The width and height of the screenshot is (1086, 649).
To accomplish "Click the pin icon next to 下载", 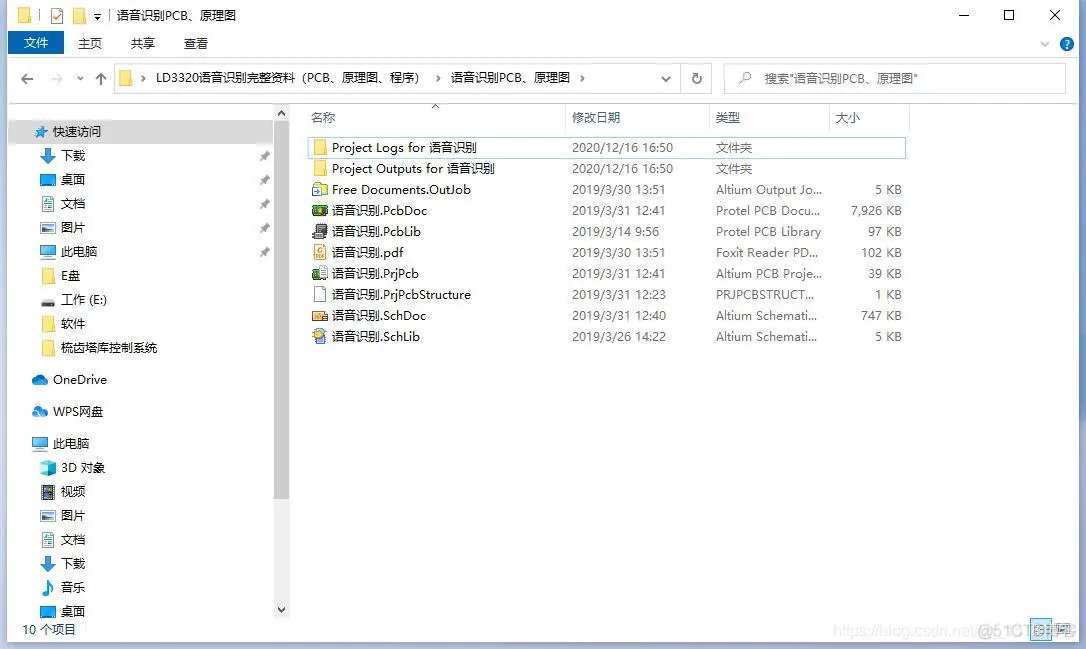I will 265,156.
